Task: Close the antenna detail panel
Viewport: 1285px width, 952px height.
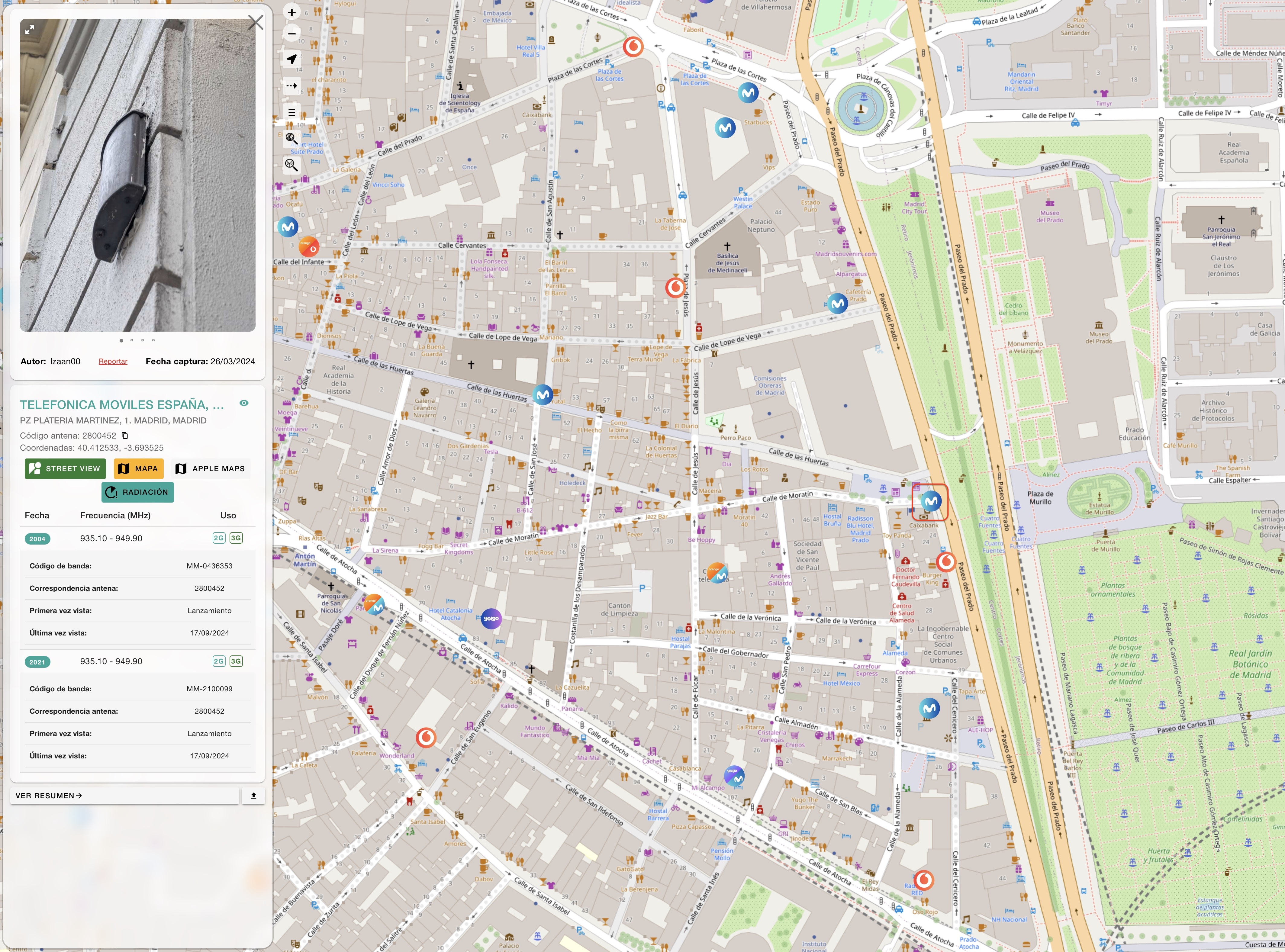Action: pos(256,22)
